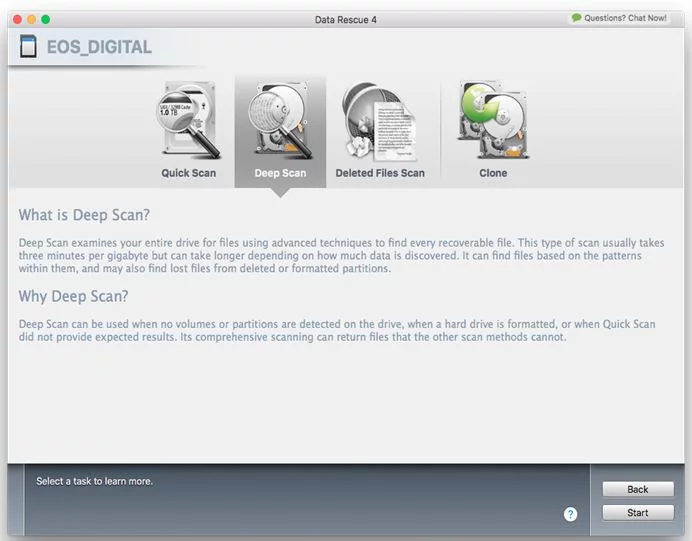The width and height of the screenshot is (692, 541).
Task: Switch to the Deep Scan label
Action: coord(280,173)
